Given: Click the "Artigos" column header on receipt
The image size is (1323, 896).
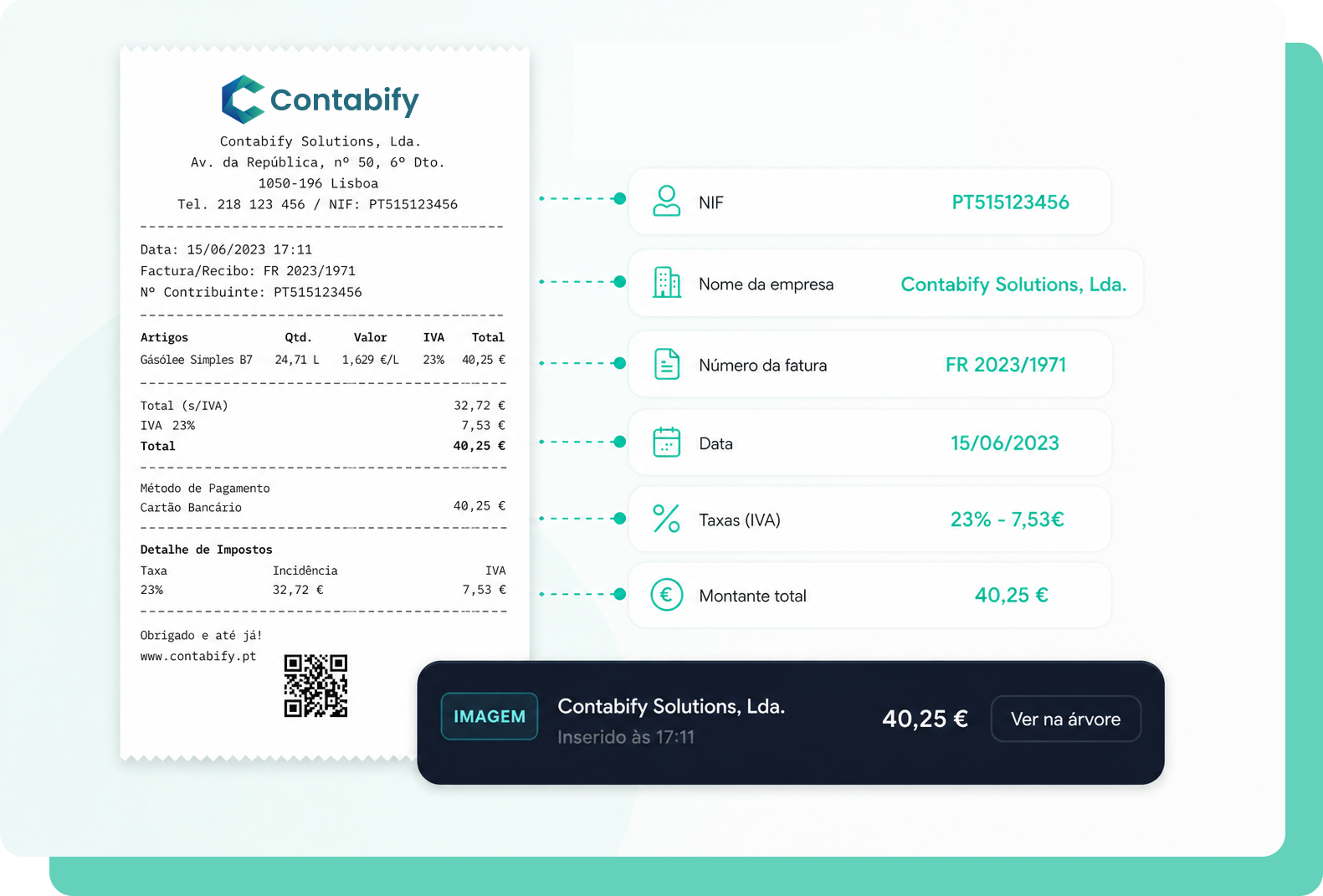Looking at the screenshot, I should pyautogui.click(x=164, y=337).
